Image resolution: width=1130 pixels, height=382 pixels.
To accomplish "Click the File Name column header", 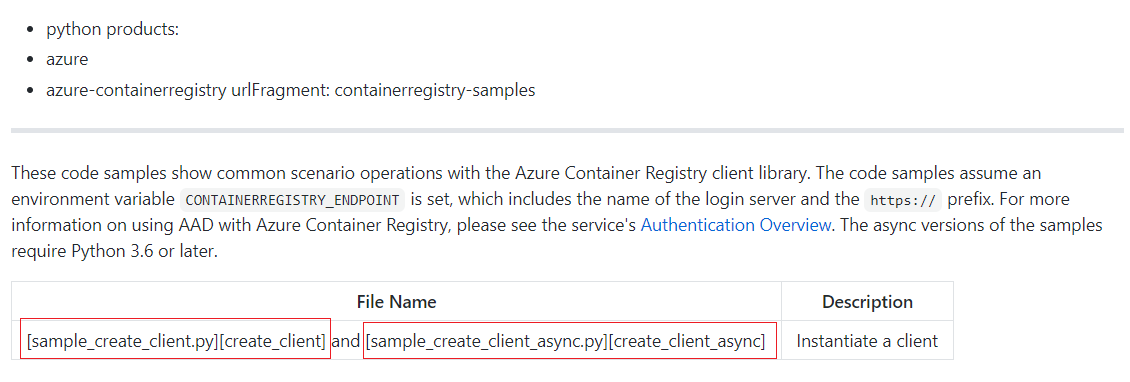I will [x=396, y=301].
